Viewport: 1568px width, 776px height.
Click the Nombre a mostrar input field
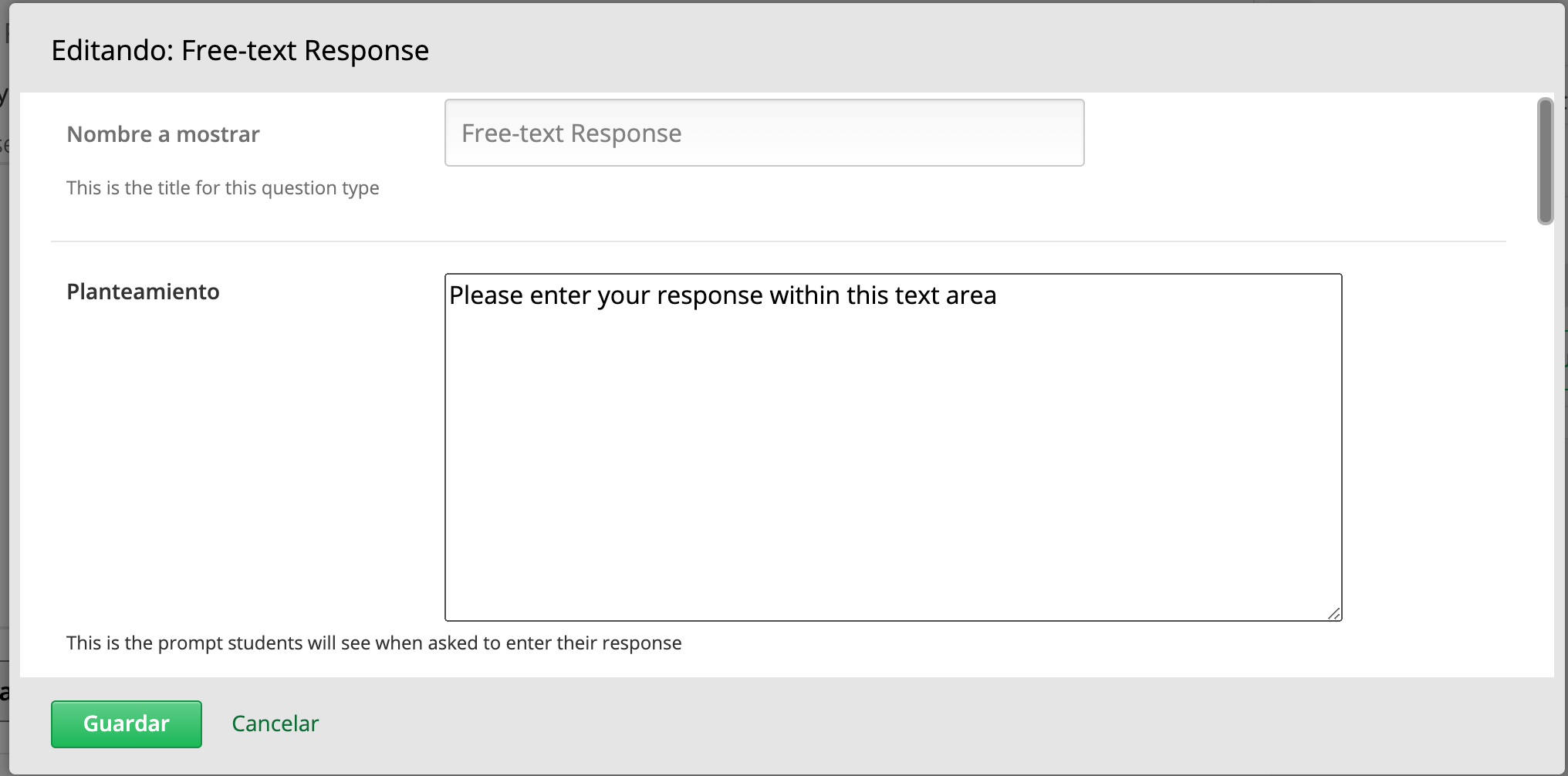point(764,132)
